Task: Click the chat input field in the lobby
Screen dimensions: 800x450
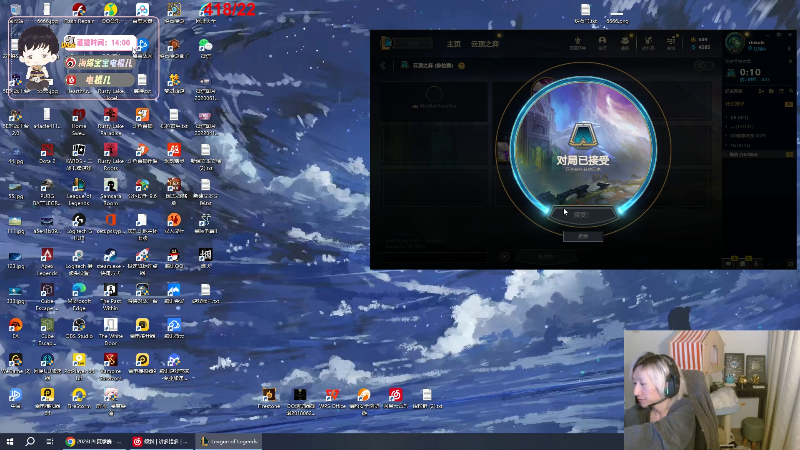Action: coord(434,257)
